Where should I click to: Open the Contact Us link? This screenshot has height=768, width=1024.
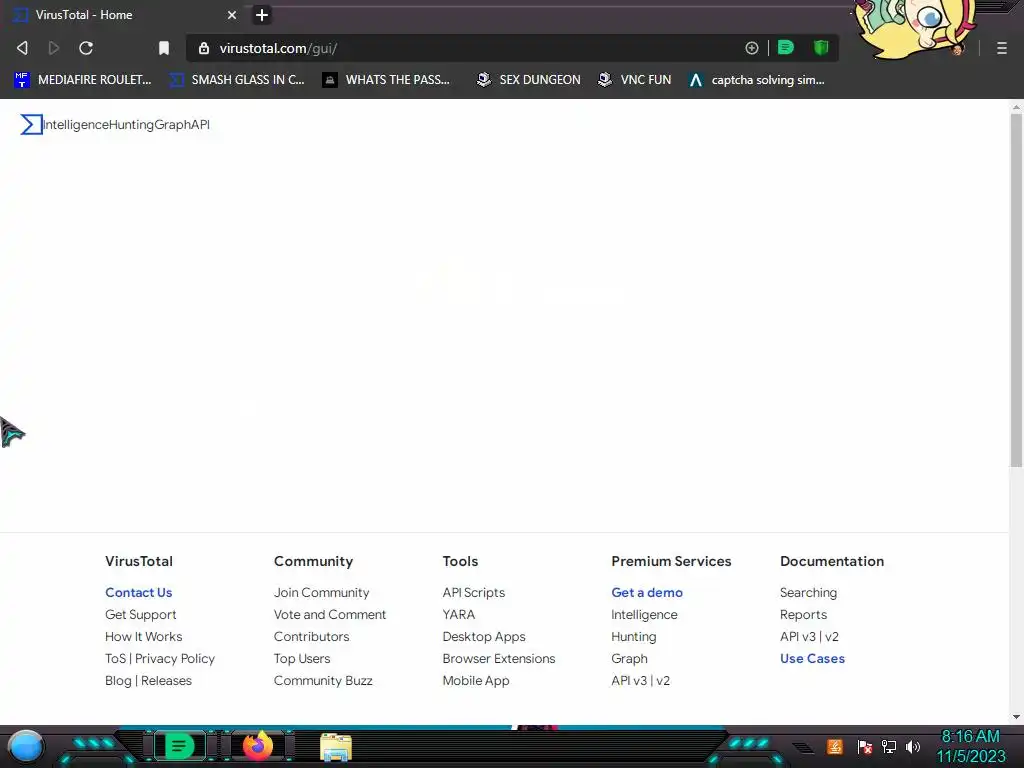coord(138,592)
